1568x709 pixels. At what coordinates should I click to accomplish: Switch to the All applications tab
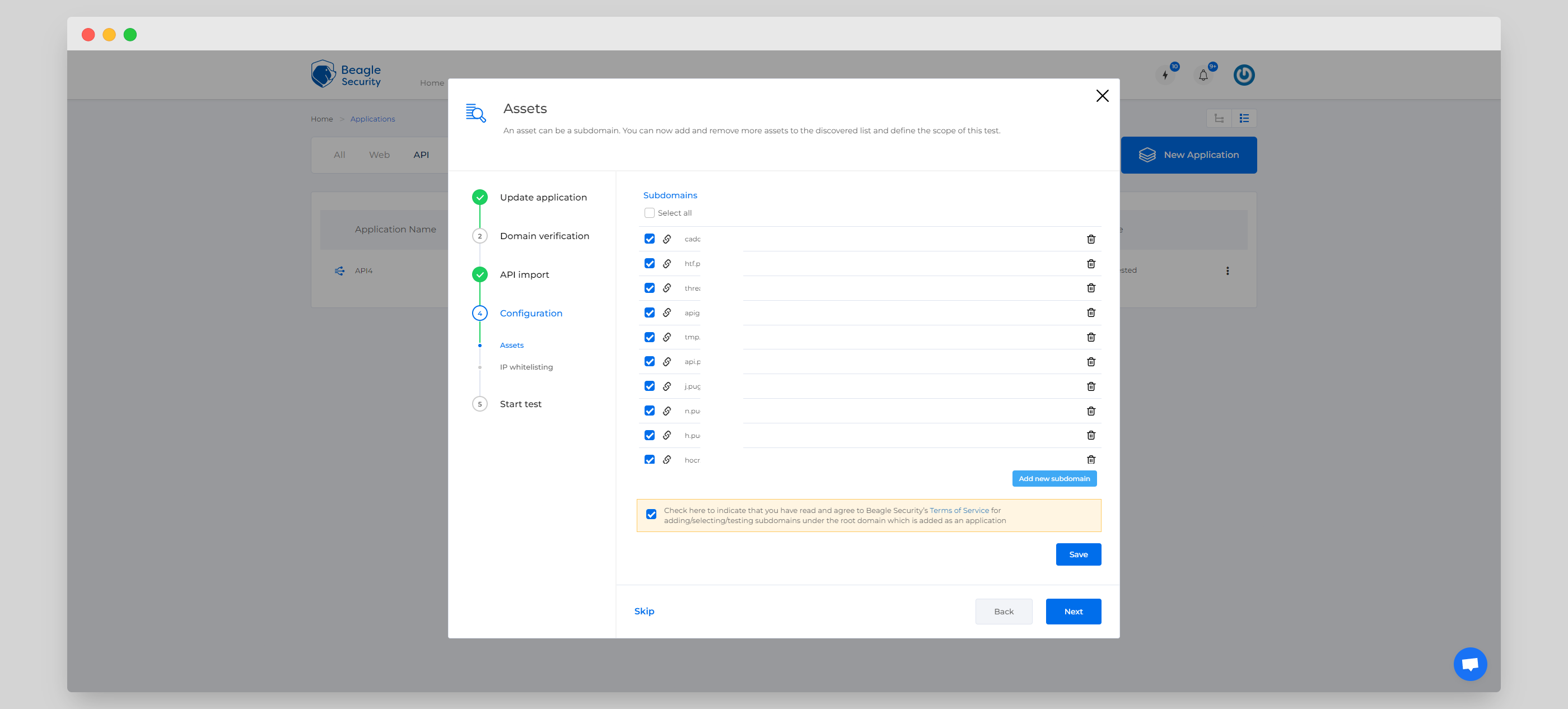click(339, 155)
